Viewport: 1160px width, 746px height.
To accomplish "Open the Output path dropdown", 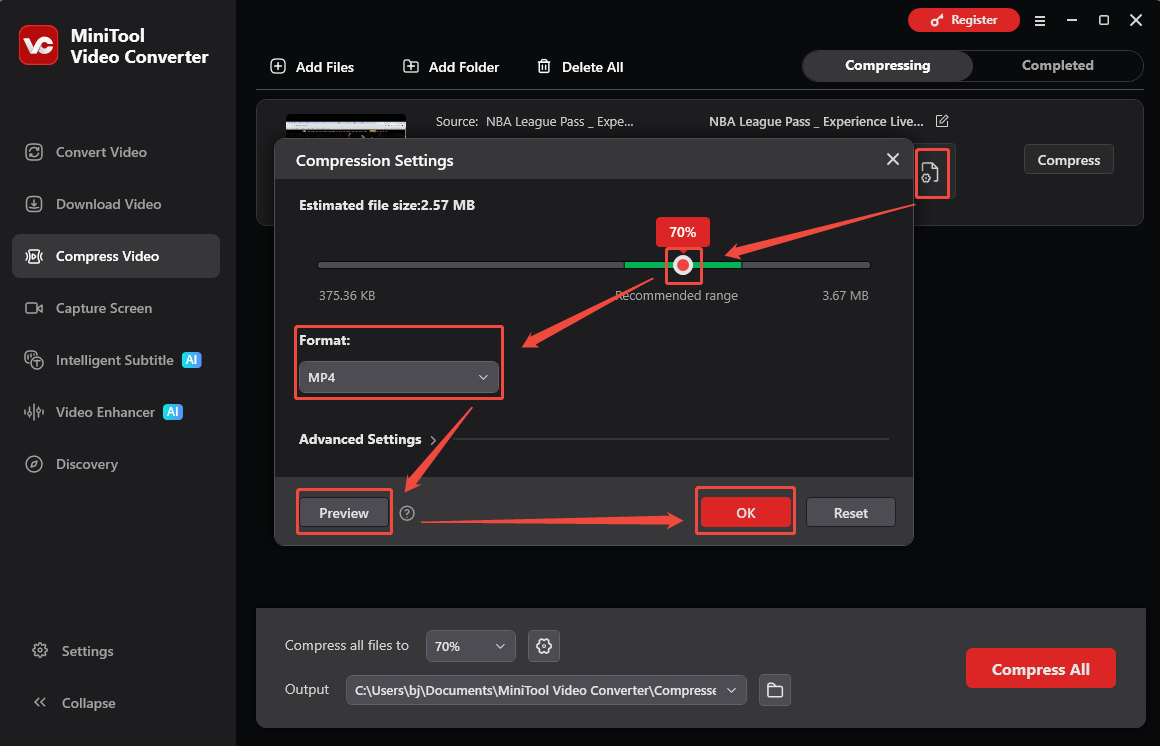I will click(546, 690).
